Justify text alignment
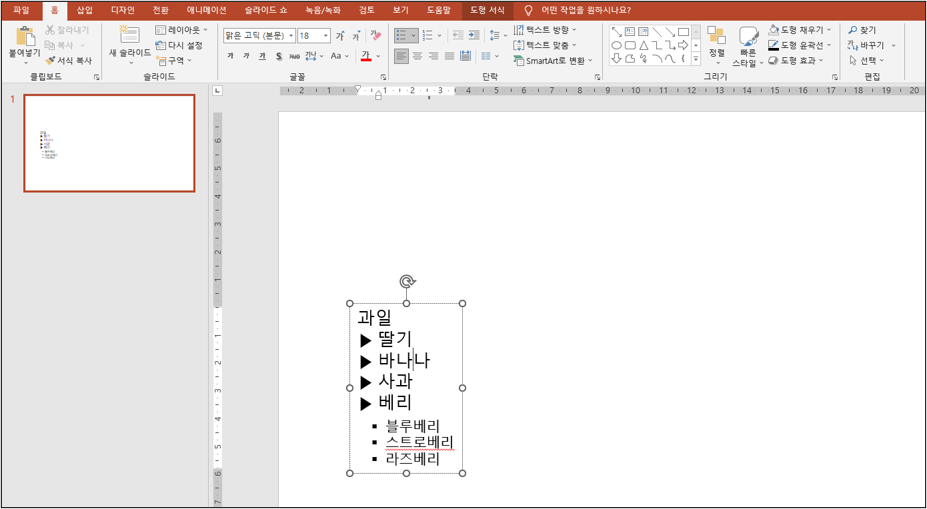 pyautogui.click(x=449, y=56)
